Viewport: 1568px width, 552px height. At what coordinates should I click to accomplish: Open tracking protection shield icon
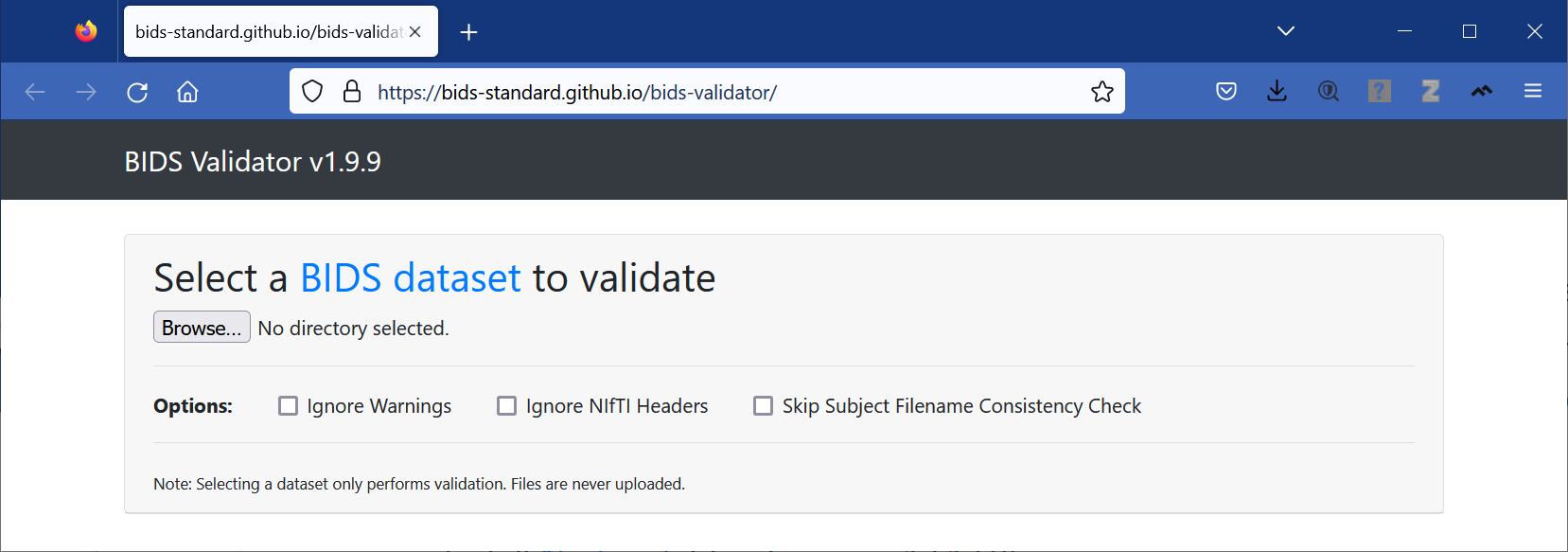tap(312, 92)
